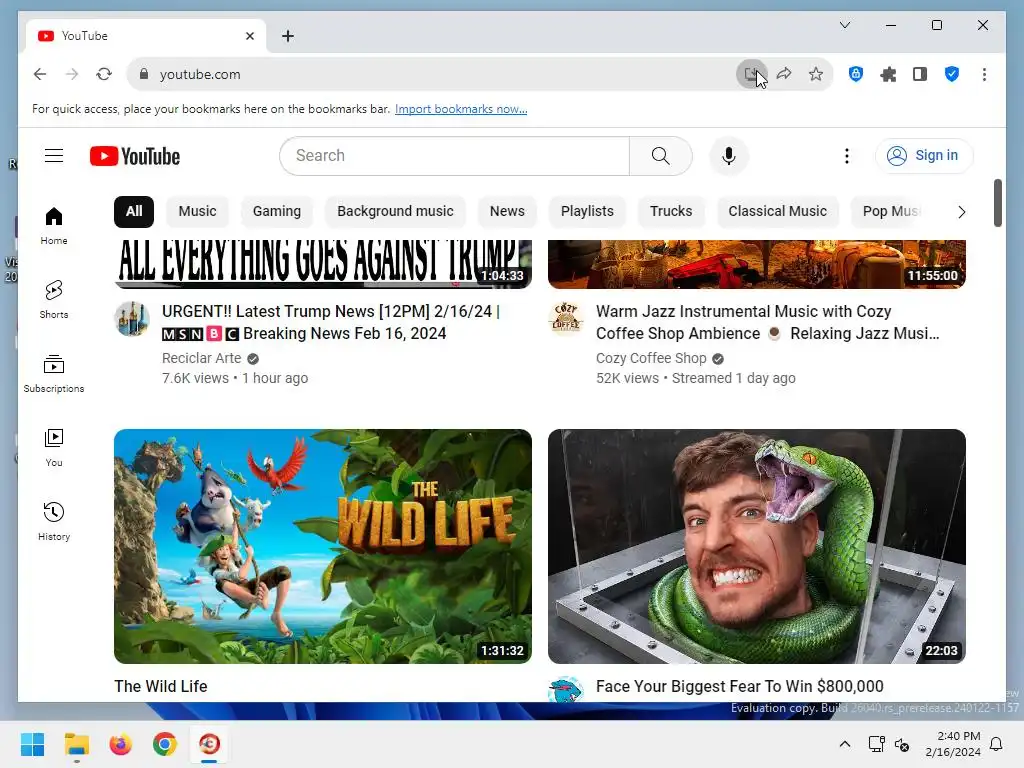Click Import bookmarks now link

pyautogui.click(x=461, y=109)
